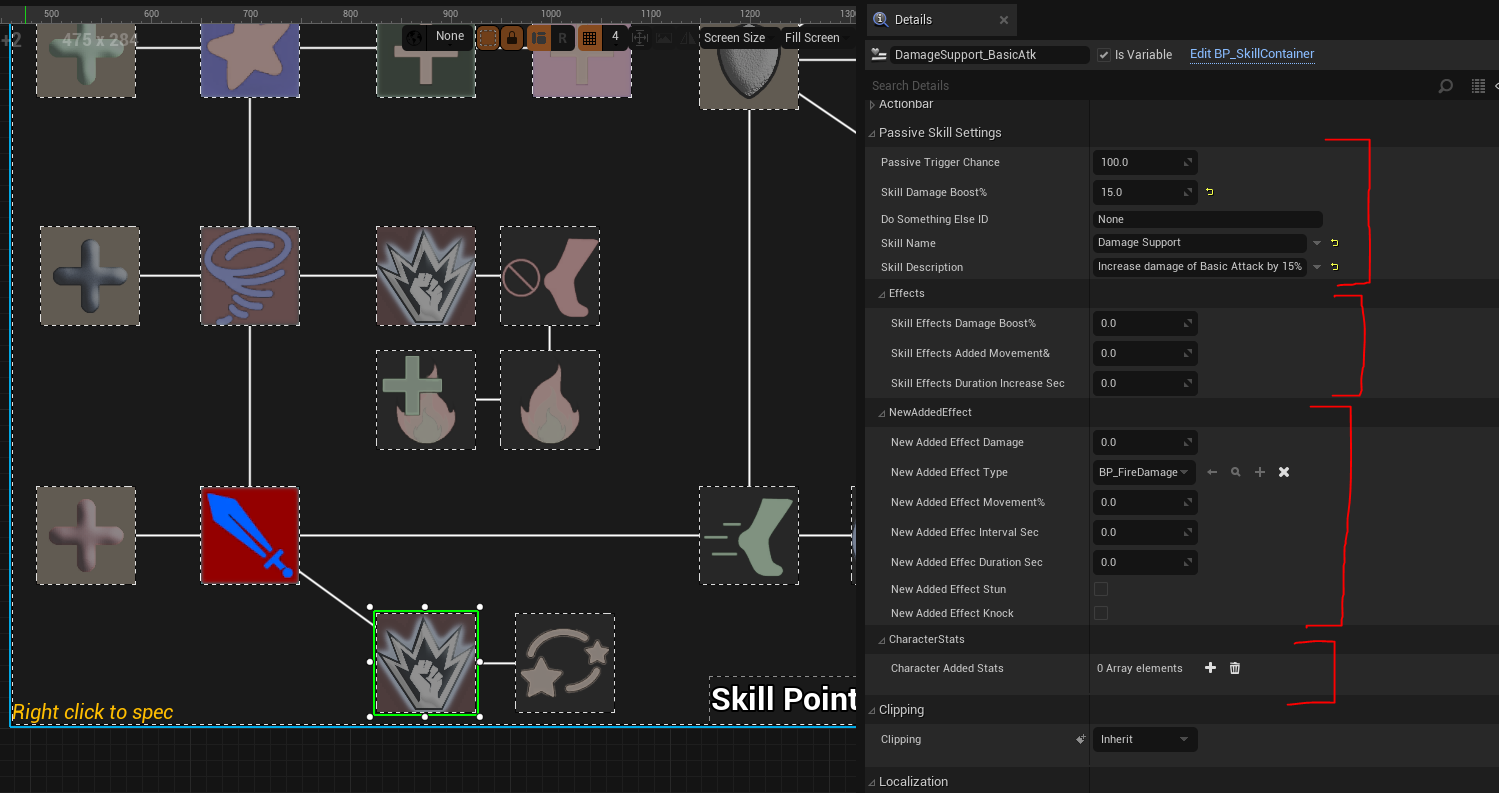
Task: Collapse the Effects subsection
Action: [x=883, y=294]
